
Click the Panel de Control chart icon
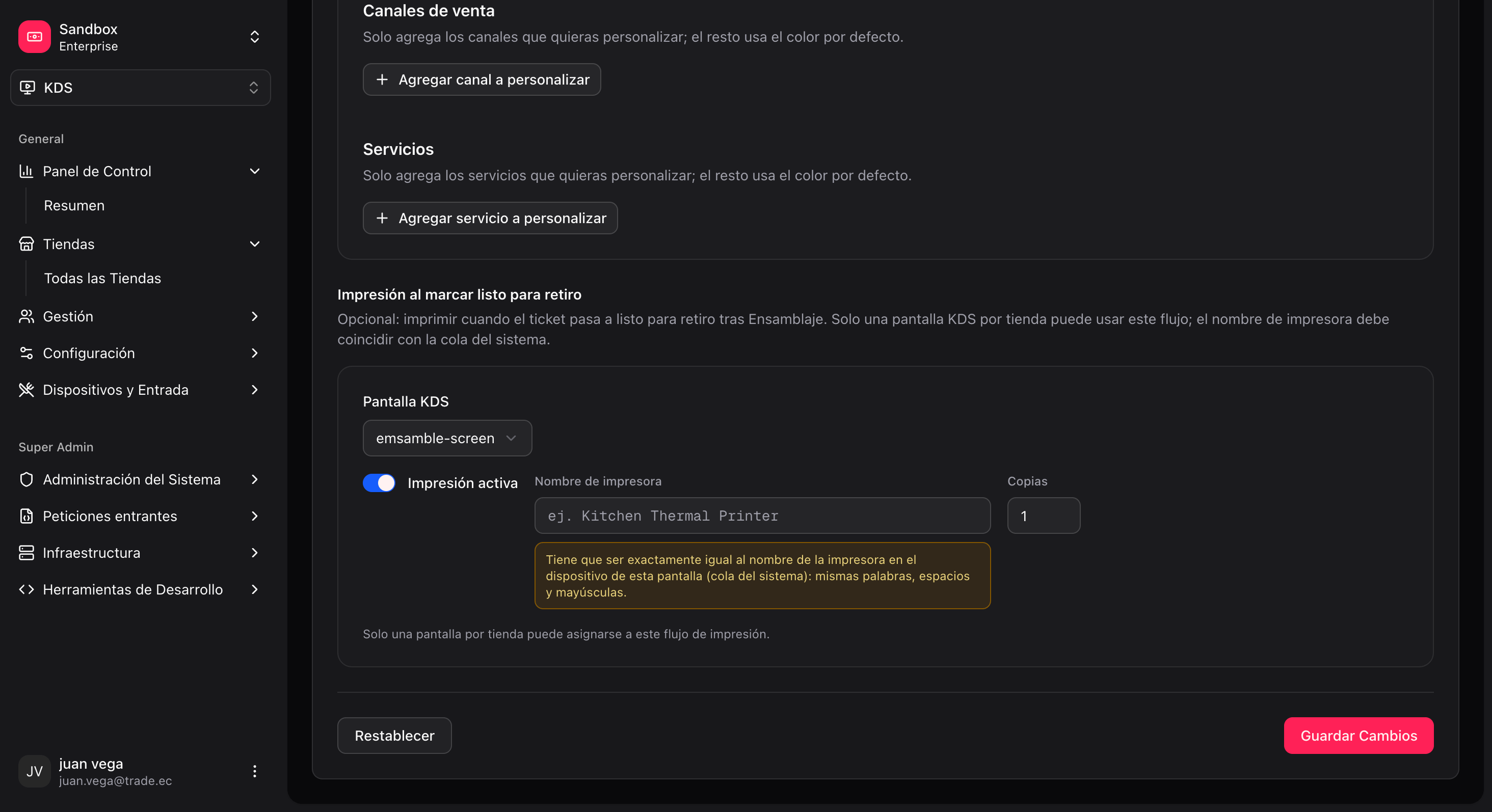26,171
